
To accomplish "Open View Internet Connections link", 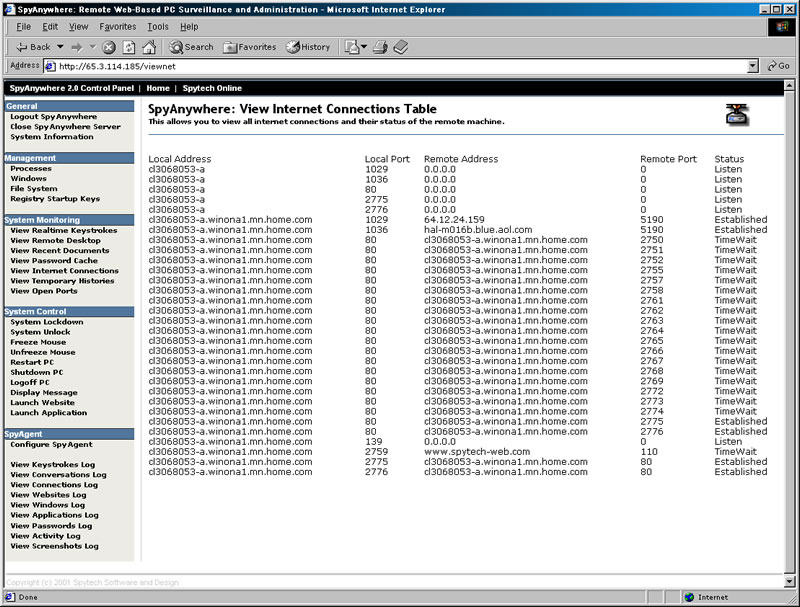I will pos(64,270).
